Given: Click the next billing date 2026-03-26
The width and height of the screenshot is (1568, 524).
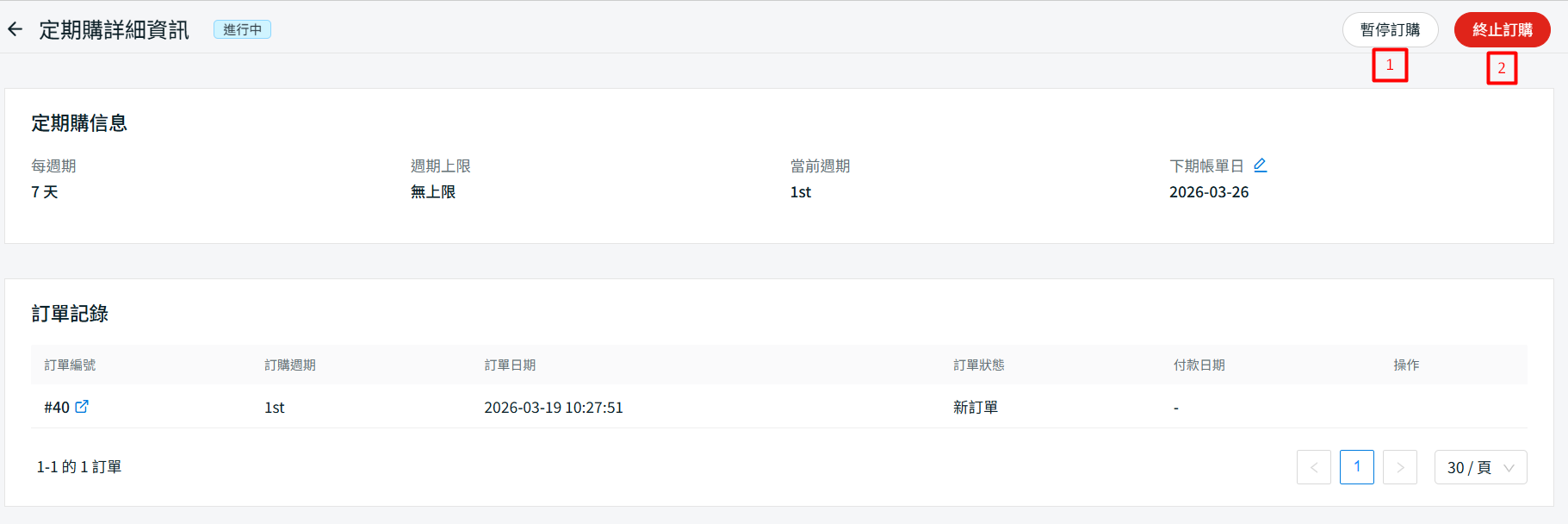Looking at the screenshot, I should click(x=1208, y=192).
